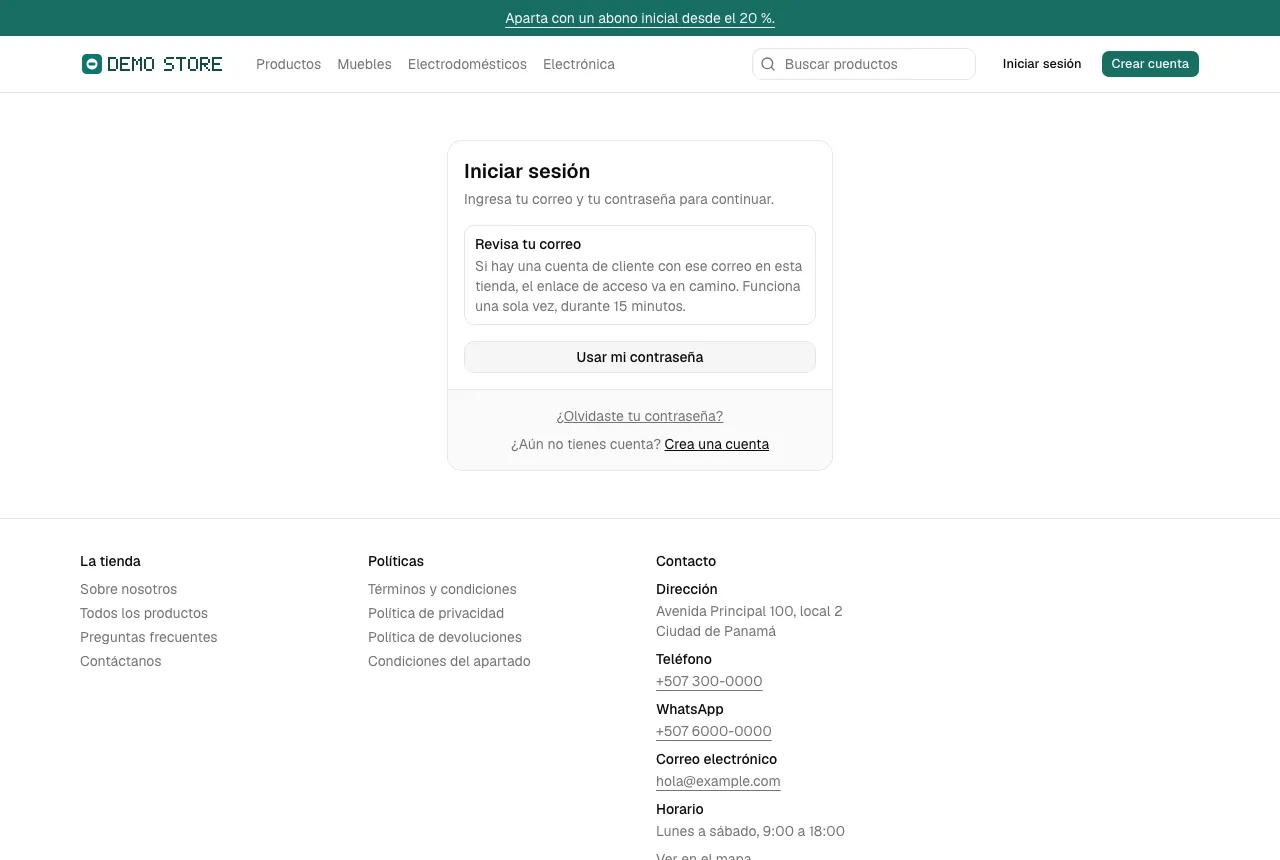The image size is (1280, 860).
Task: Select the Revisa tu correo notice title
Action: pyautogui.click(x=528, y=244)
